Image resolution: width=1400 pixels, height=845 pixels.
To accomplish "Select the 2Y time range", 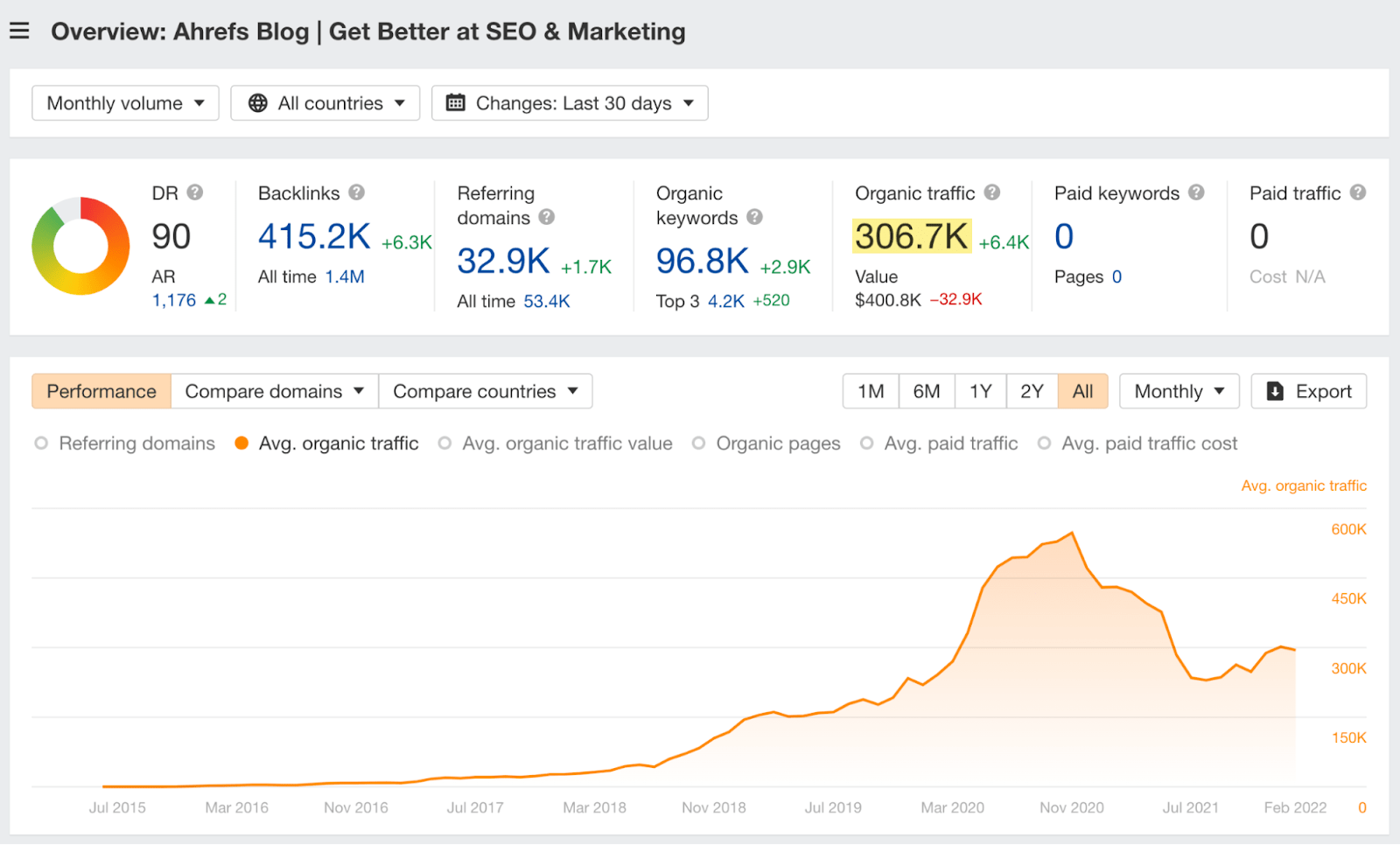I will 1032,391.
